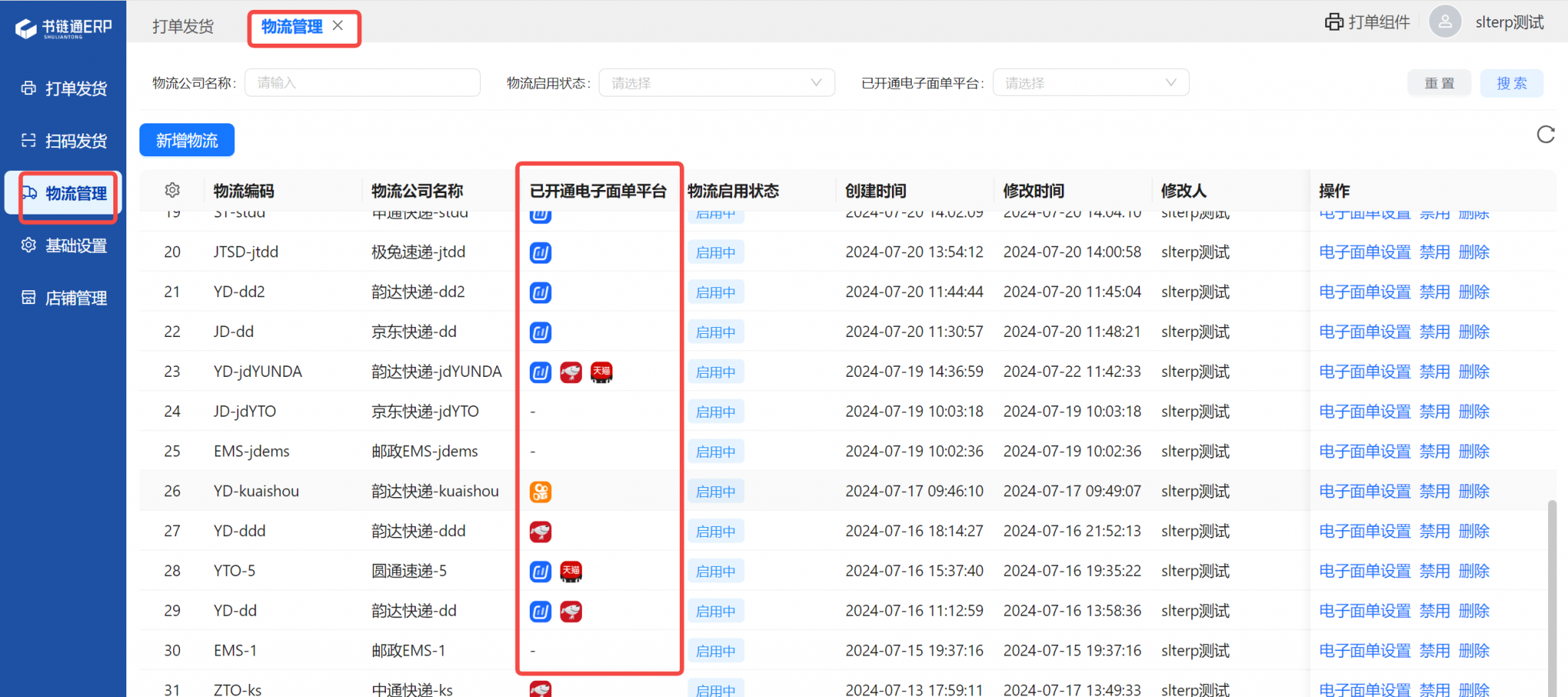Click the 物流编码 column header

click(x=243, y=191)
